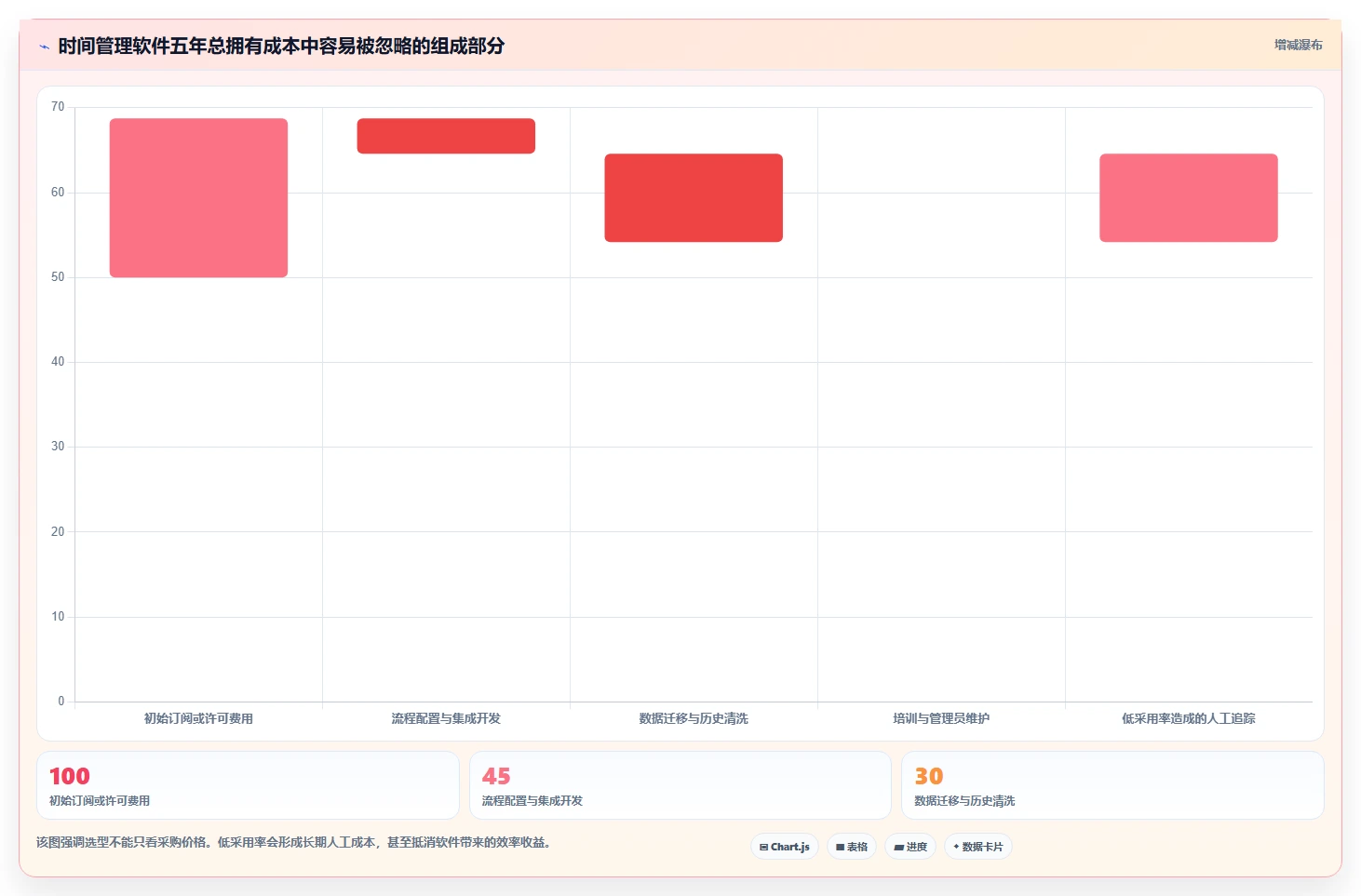Open the stat card showing 100

coord(248,785)
